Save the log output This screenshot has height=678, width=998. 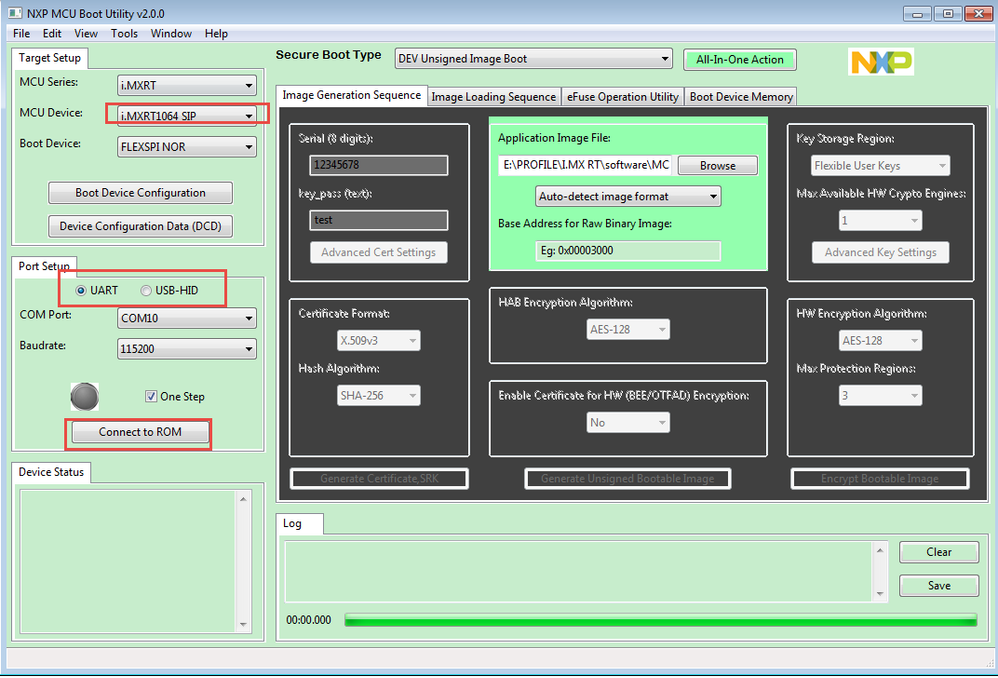pos(939,586)
